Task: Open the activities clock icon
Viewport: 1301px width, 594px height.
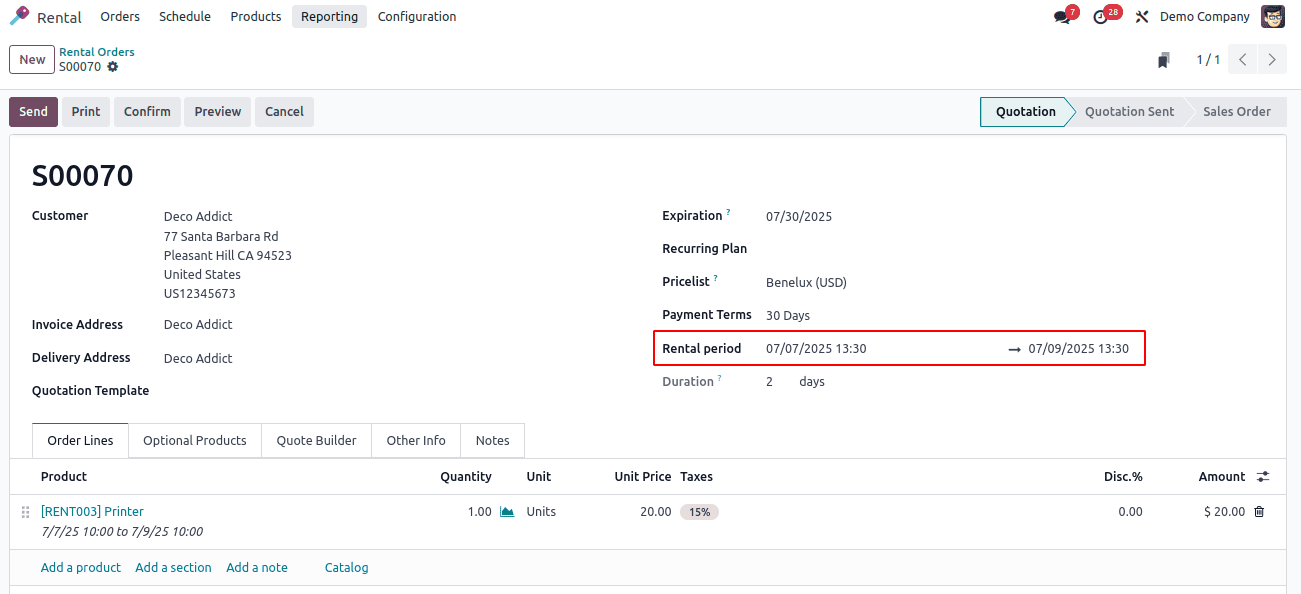Action: (1101, 17)
